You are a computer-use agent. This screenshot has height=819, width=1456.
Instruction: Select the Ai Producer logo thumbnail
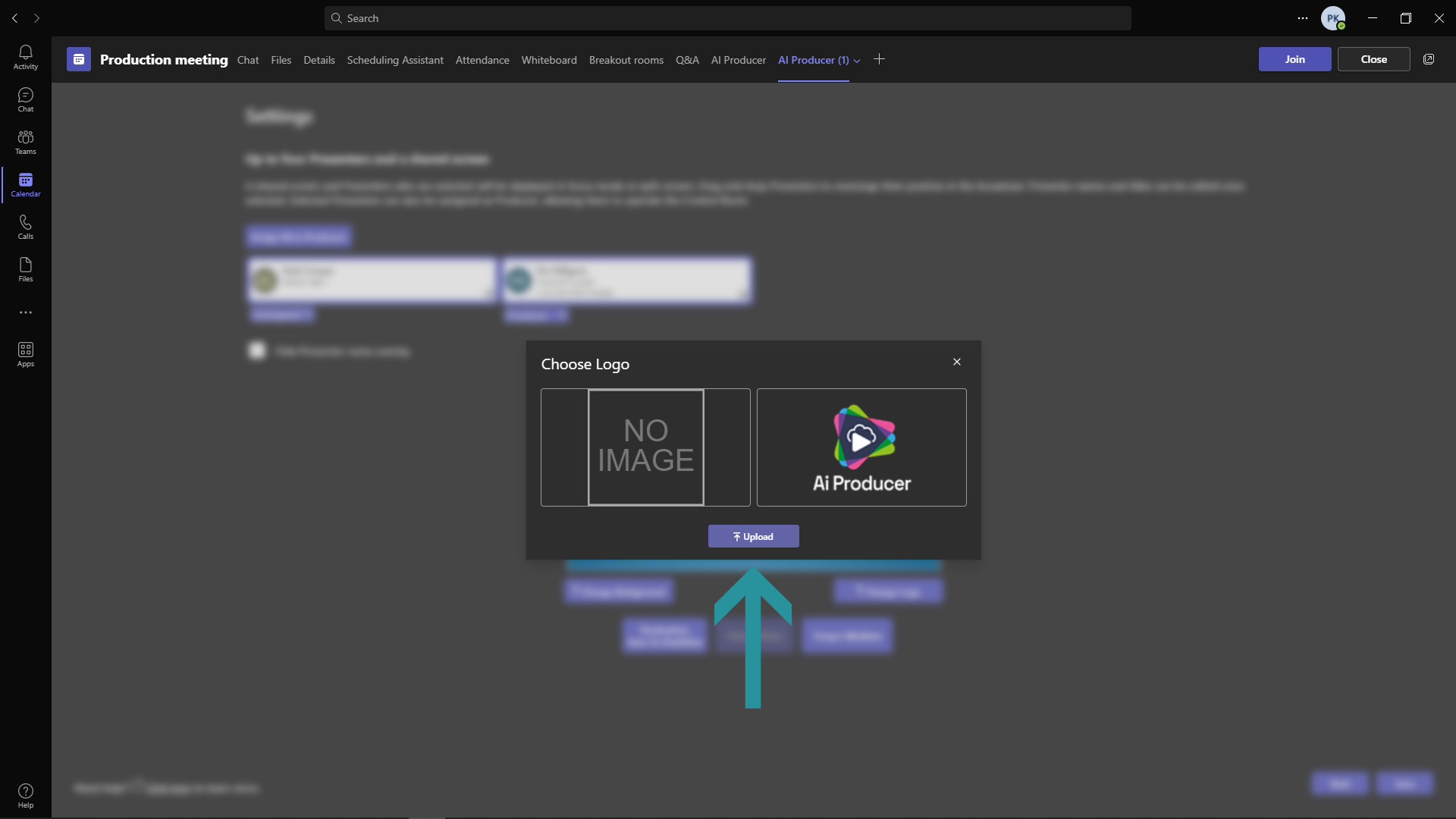pos(861,447)
